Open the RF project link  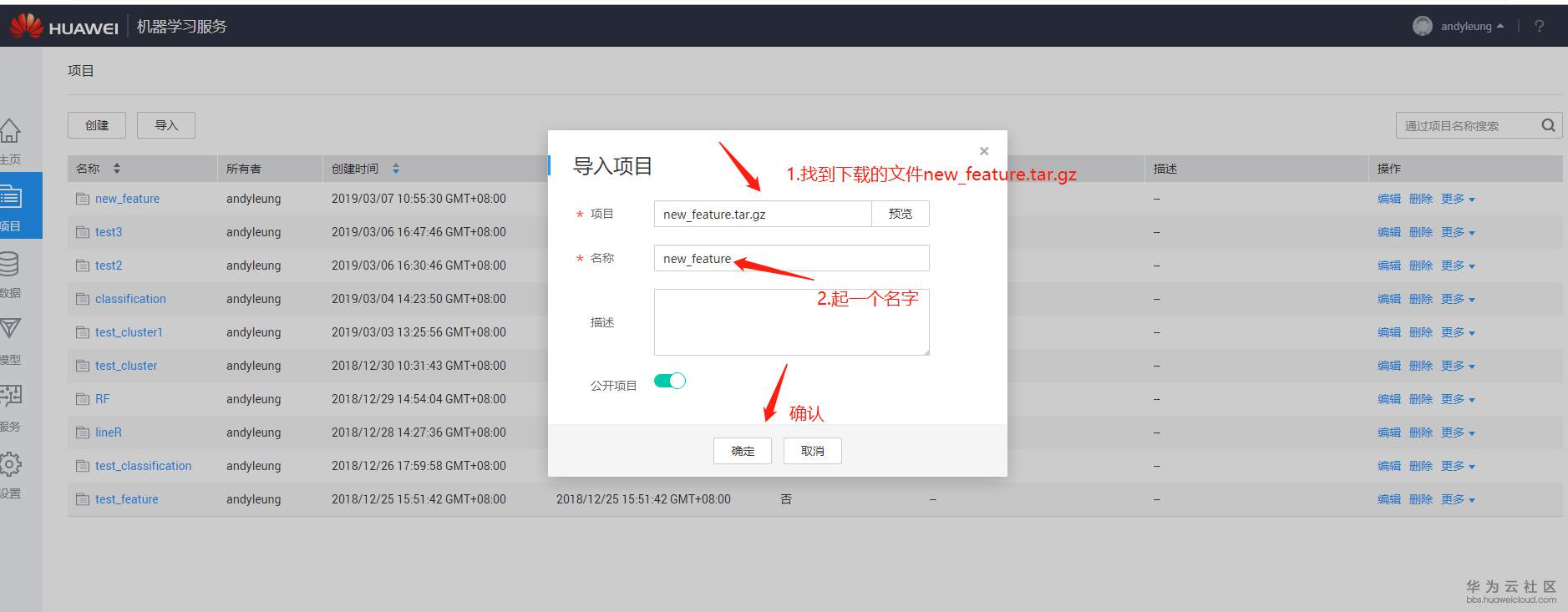[102, 399]
